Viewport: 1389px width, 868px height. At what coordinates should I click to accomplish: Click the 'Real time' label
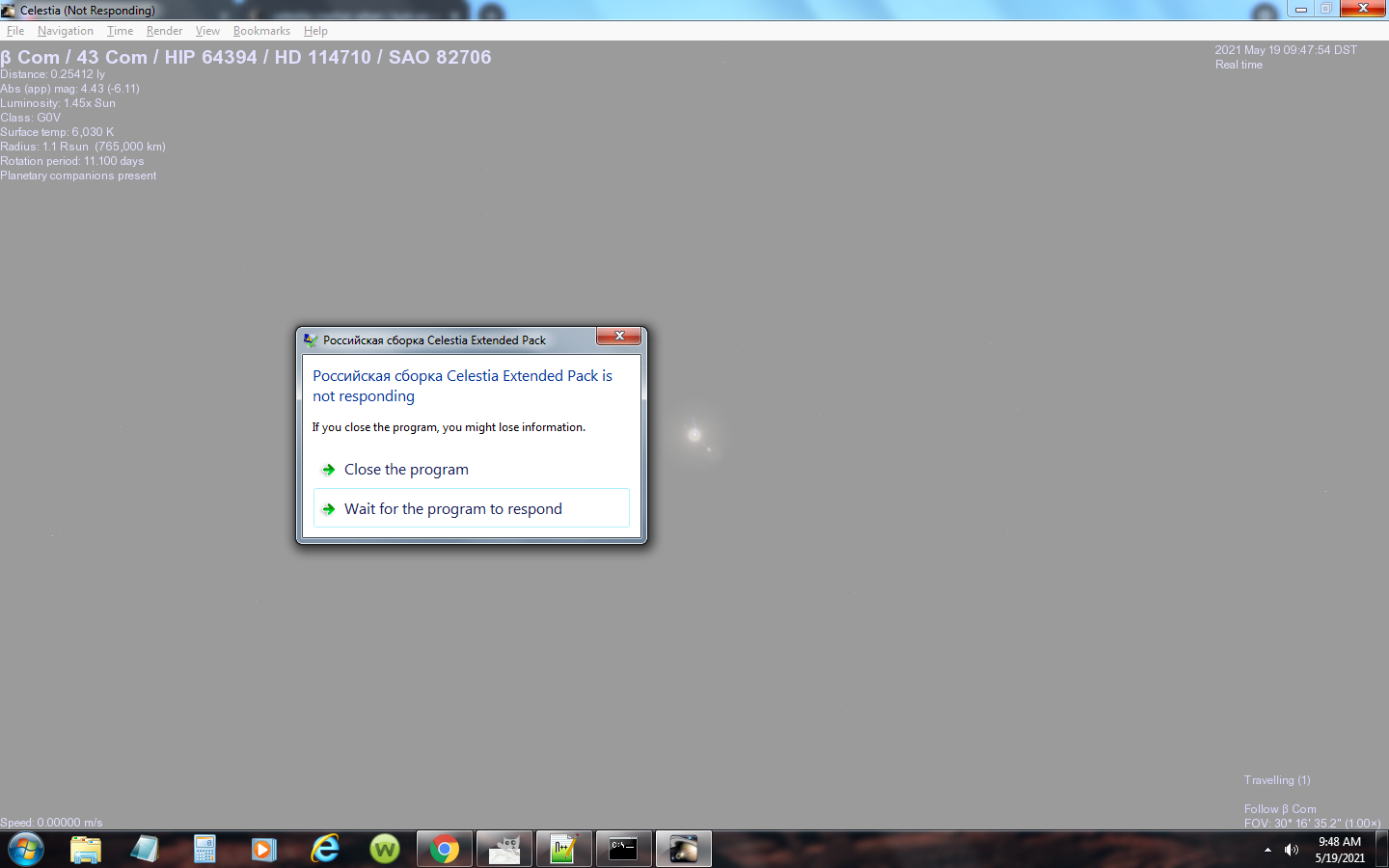click(1239, 65)
